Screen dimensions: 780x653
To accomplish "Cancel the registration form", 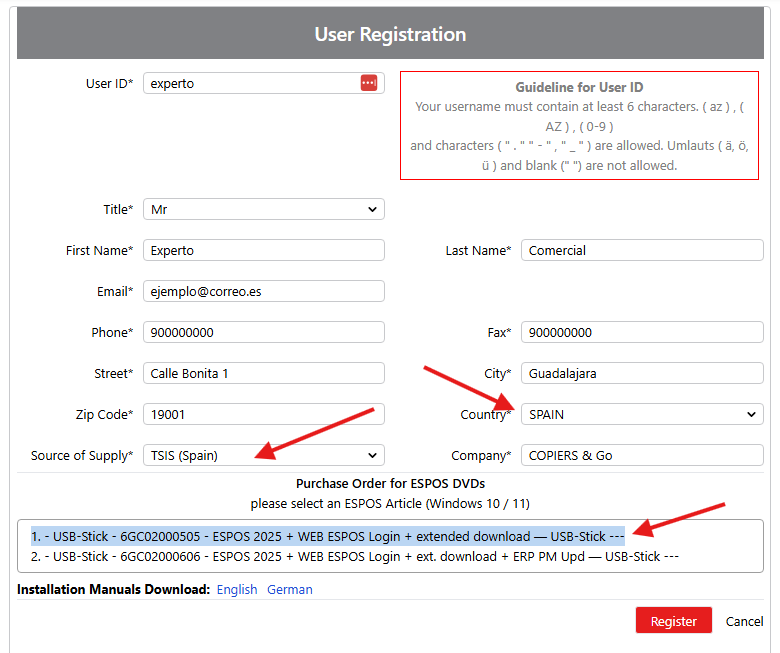I will tap(744, 621).
